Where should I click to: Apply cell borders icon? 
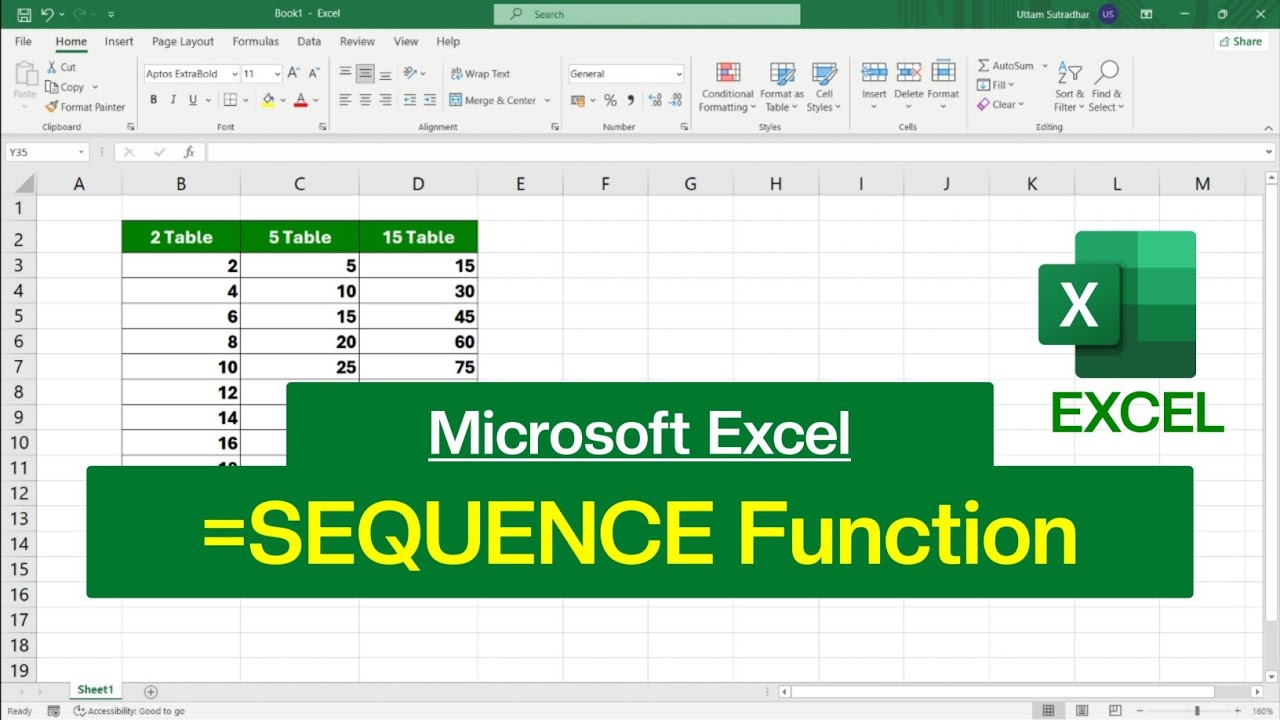(x=230, y=100)
